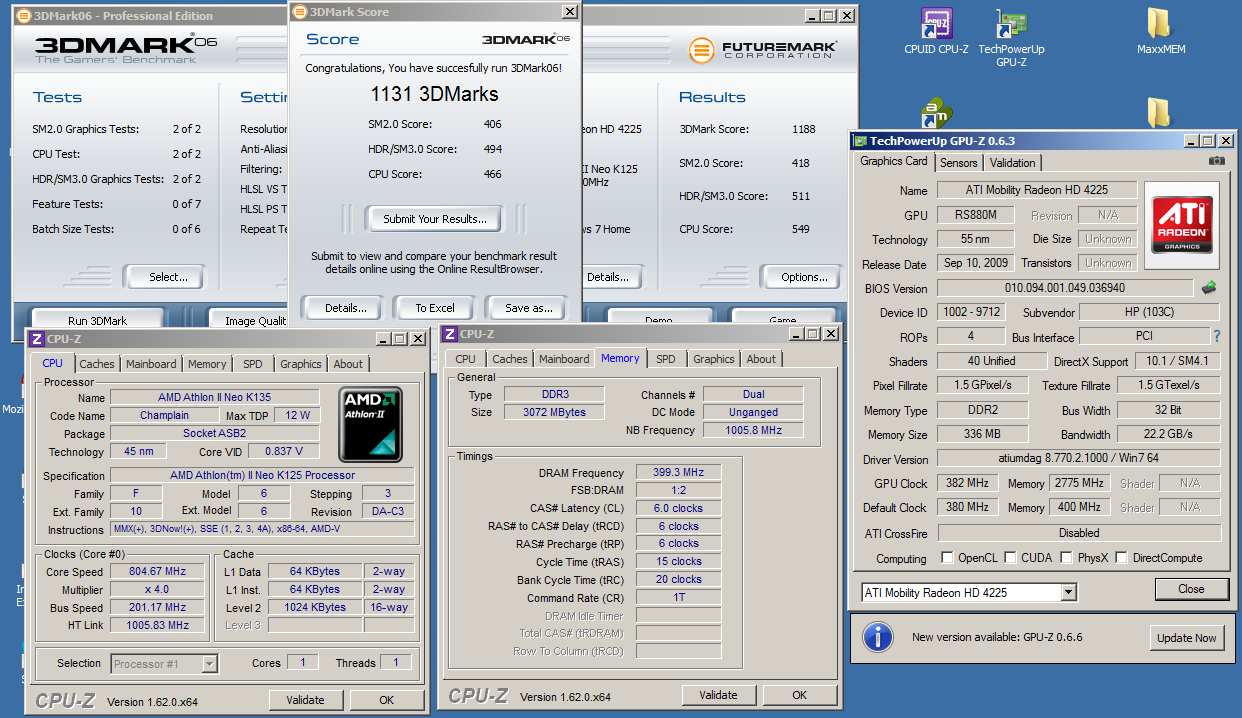This screenshot has width=1242, height=718.
Task: Click the Driver Version field in GPU-Z
Action: click(x=1078, y=459)
